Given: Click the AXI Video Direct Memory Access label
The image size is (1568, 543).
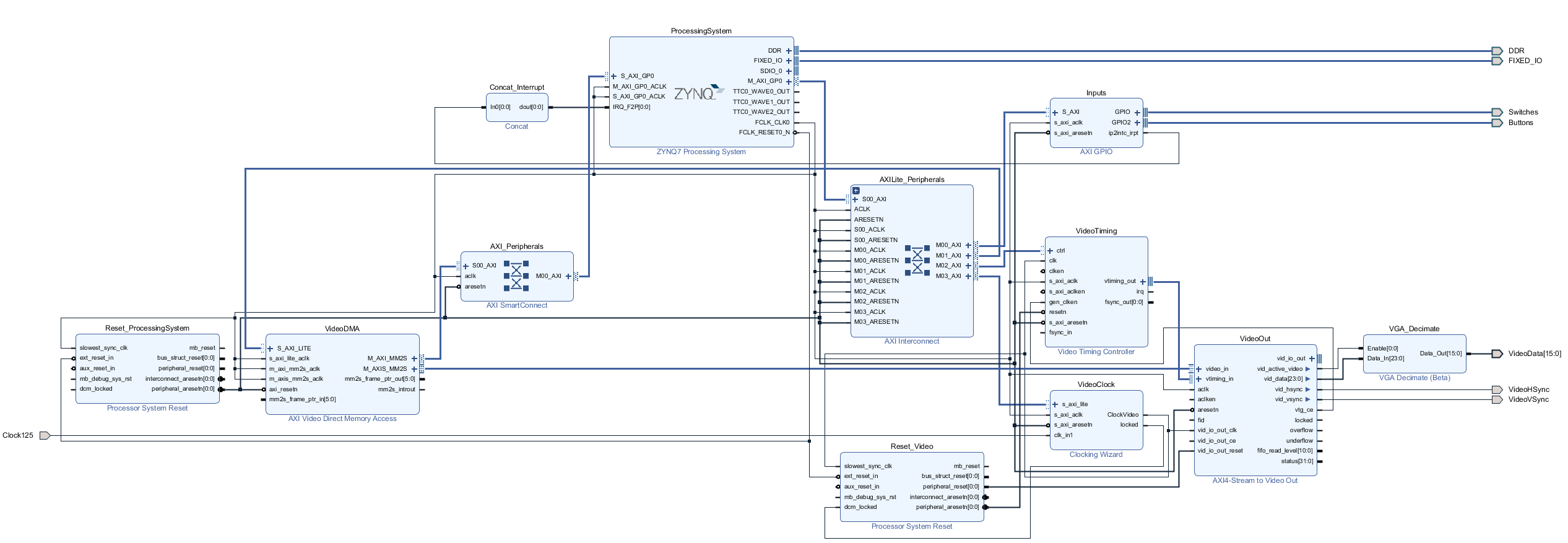Looking at the screenshot, I should 342,419.
